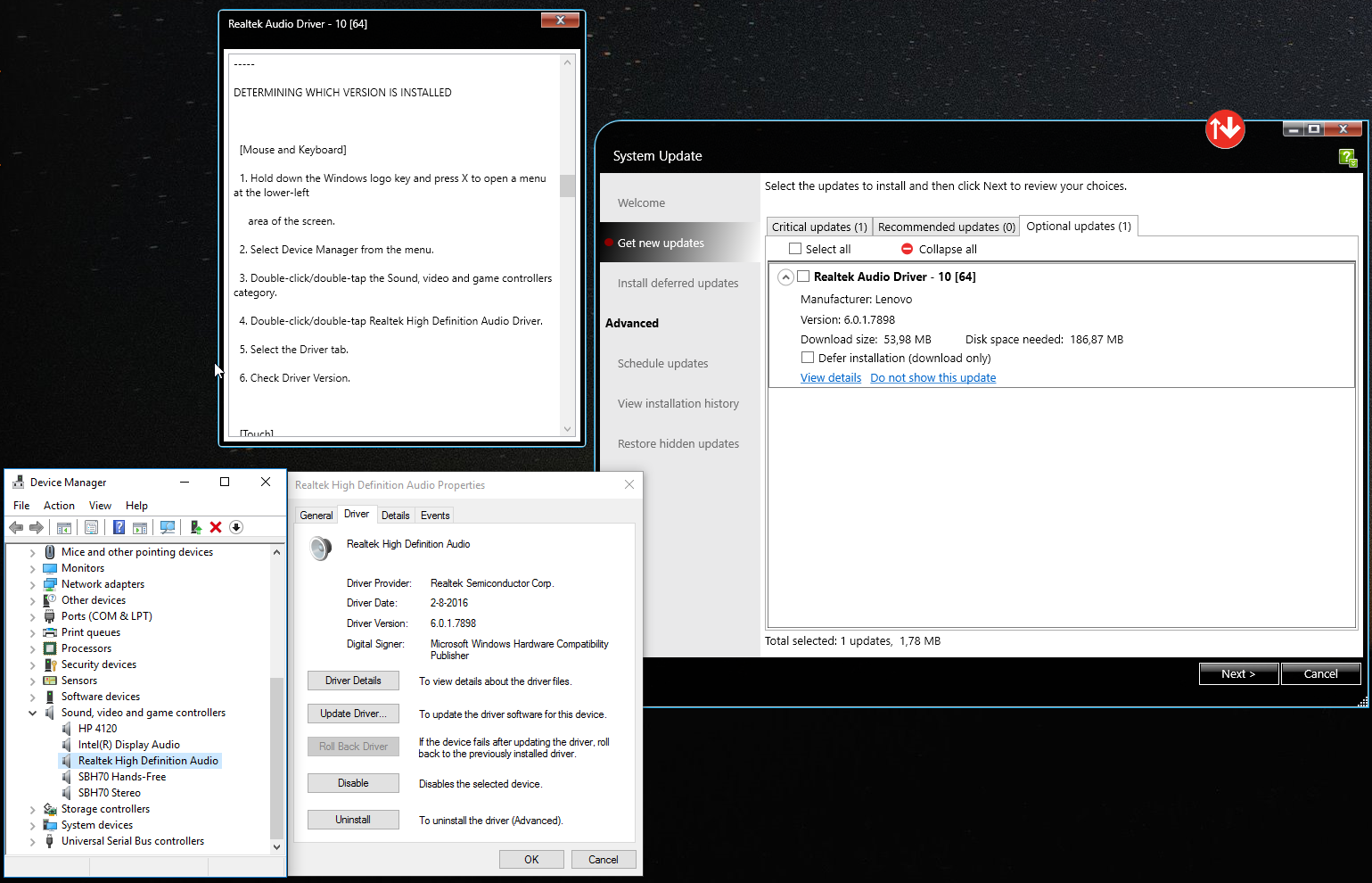Open the View menu in Device Manager
Screen dimensions: 1372x883
coord(100,506)
